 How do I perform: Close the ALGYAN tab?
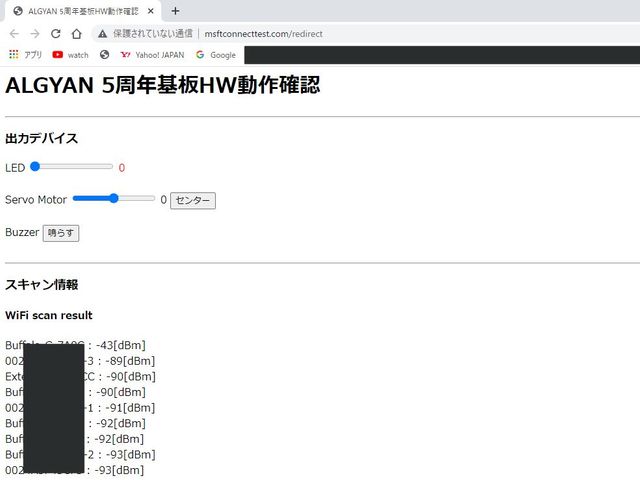coord(151,11)
